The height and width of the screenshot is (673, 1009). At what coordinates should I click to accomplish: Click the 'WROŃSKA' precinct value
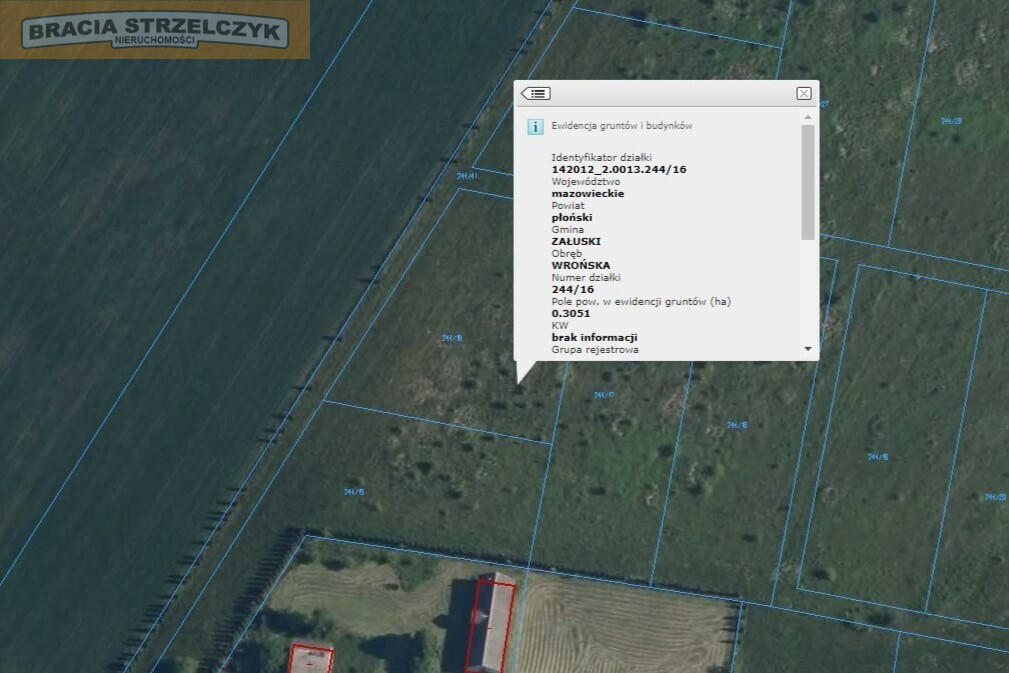point(580,266)
